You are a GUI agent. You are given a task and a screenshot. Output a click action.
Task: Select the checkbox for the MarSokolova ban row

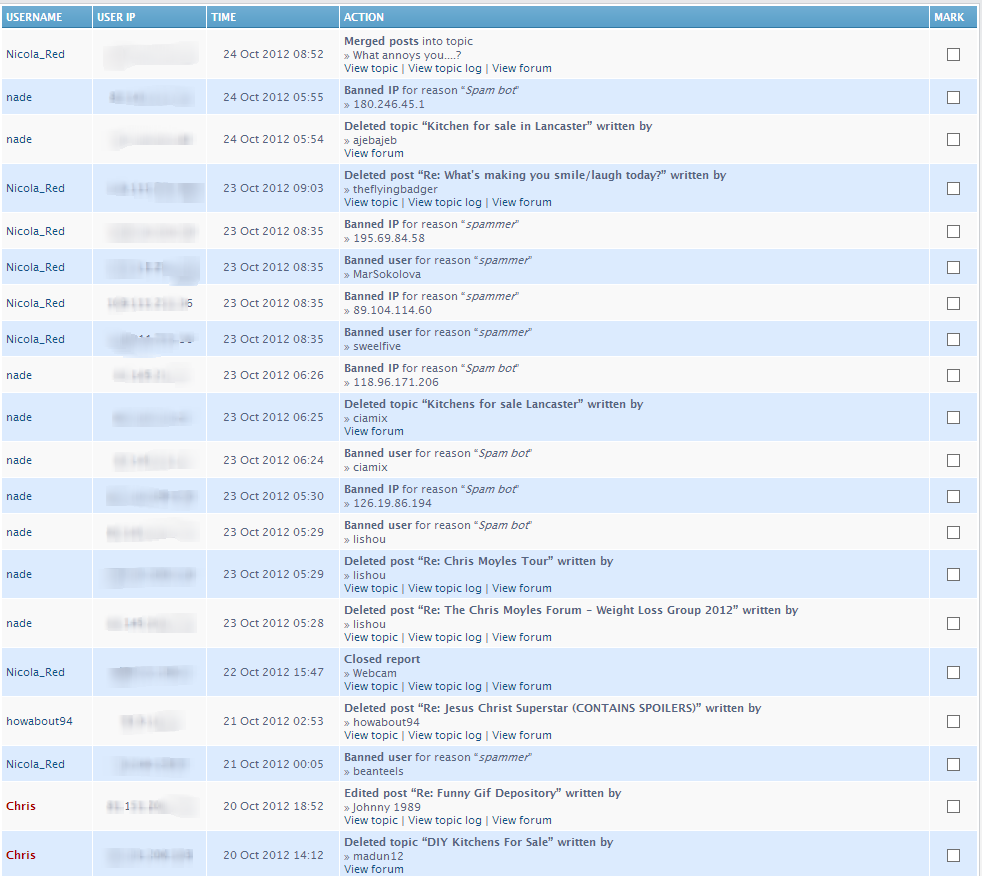click(953, 267)
